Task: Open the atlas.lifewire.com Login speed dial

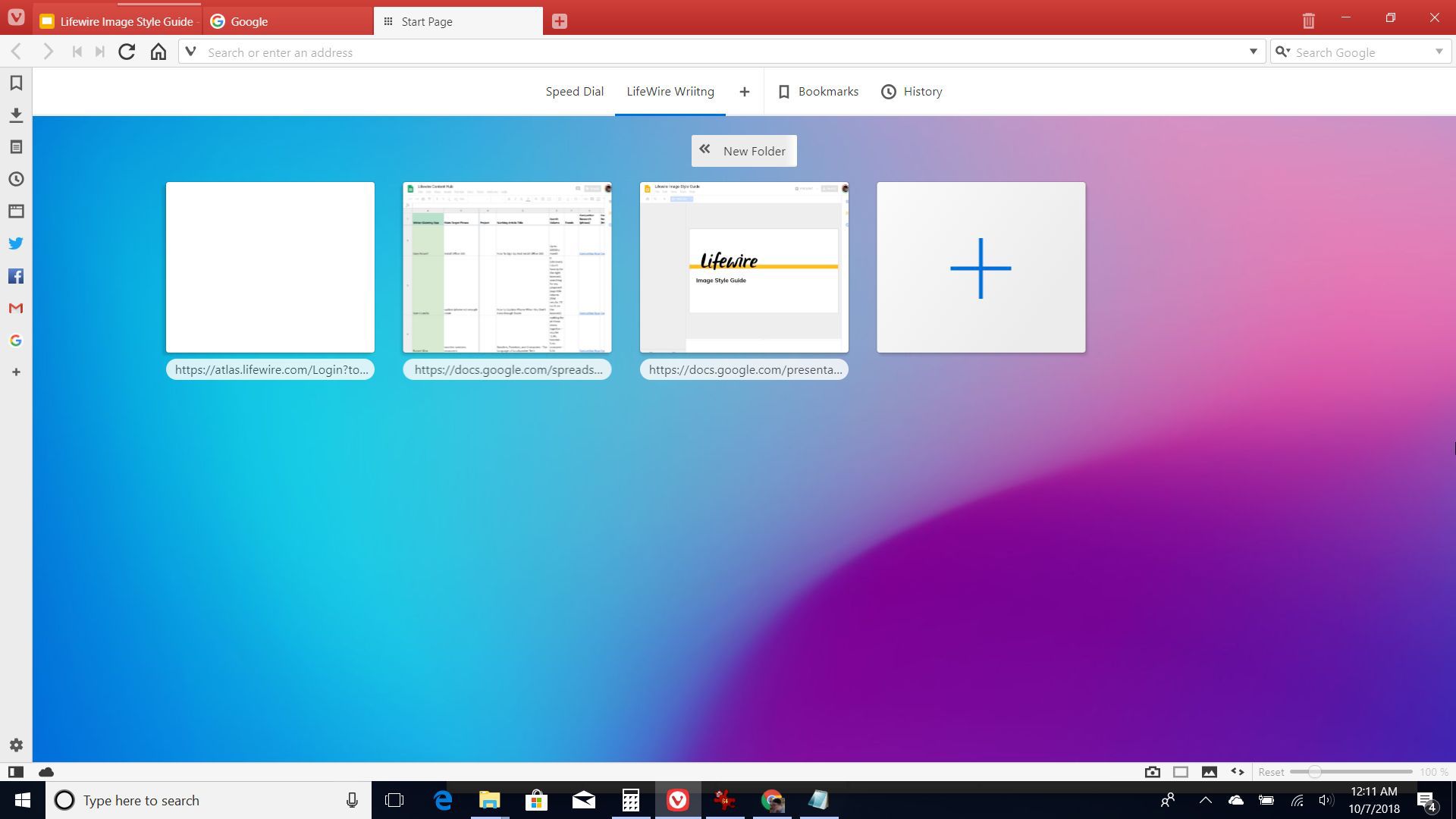Action: pos(270,267)
